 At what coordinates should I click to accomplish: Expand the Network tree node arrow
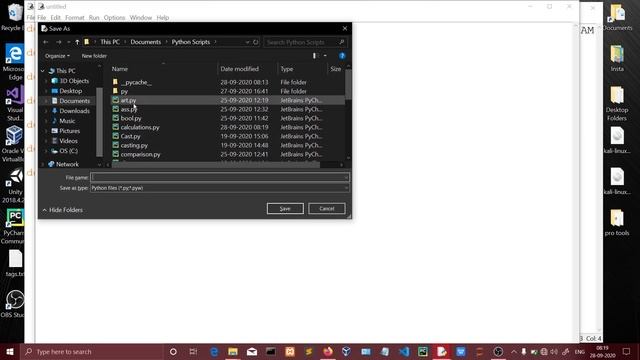tap(43, 164)
